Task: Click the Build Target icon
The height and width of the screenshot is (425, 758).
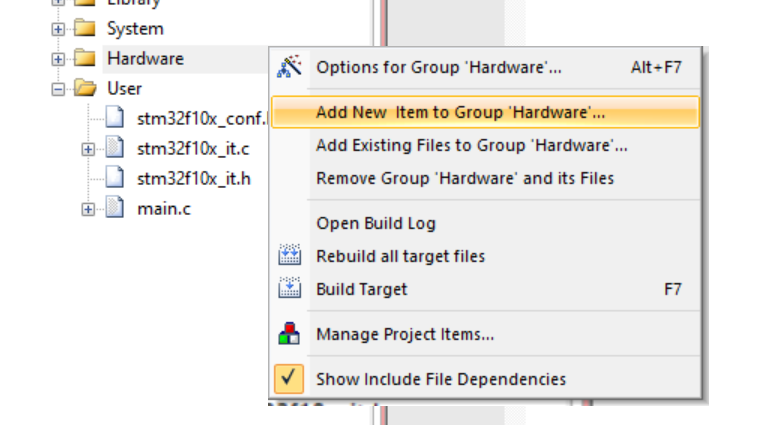Action: [x=289, y=289]
